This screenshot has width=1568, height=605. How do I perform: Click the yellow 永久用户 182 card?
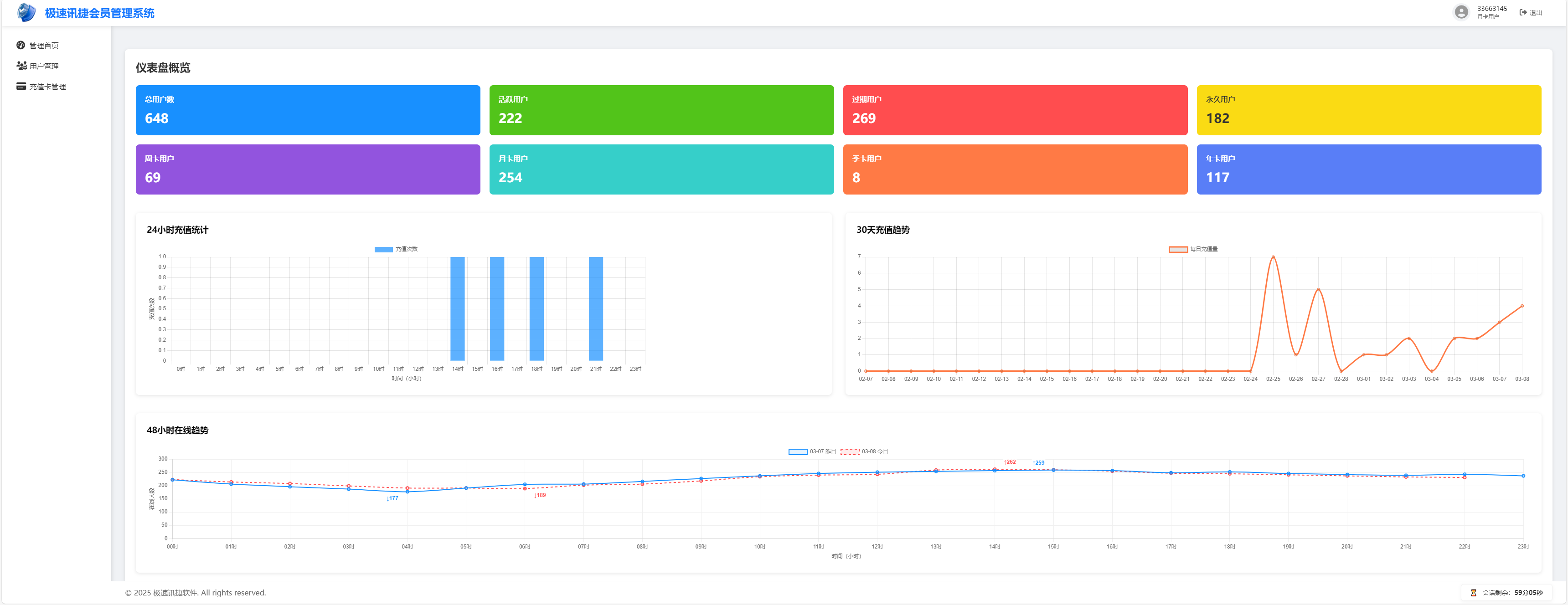tap(1368, 110)
